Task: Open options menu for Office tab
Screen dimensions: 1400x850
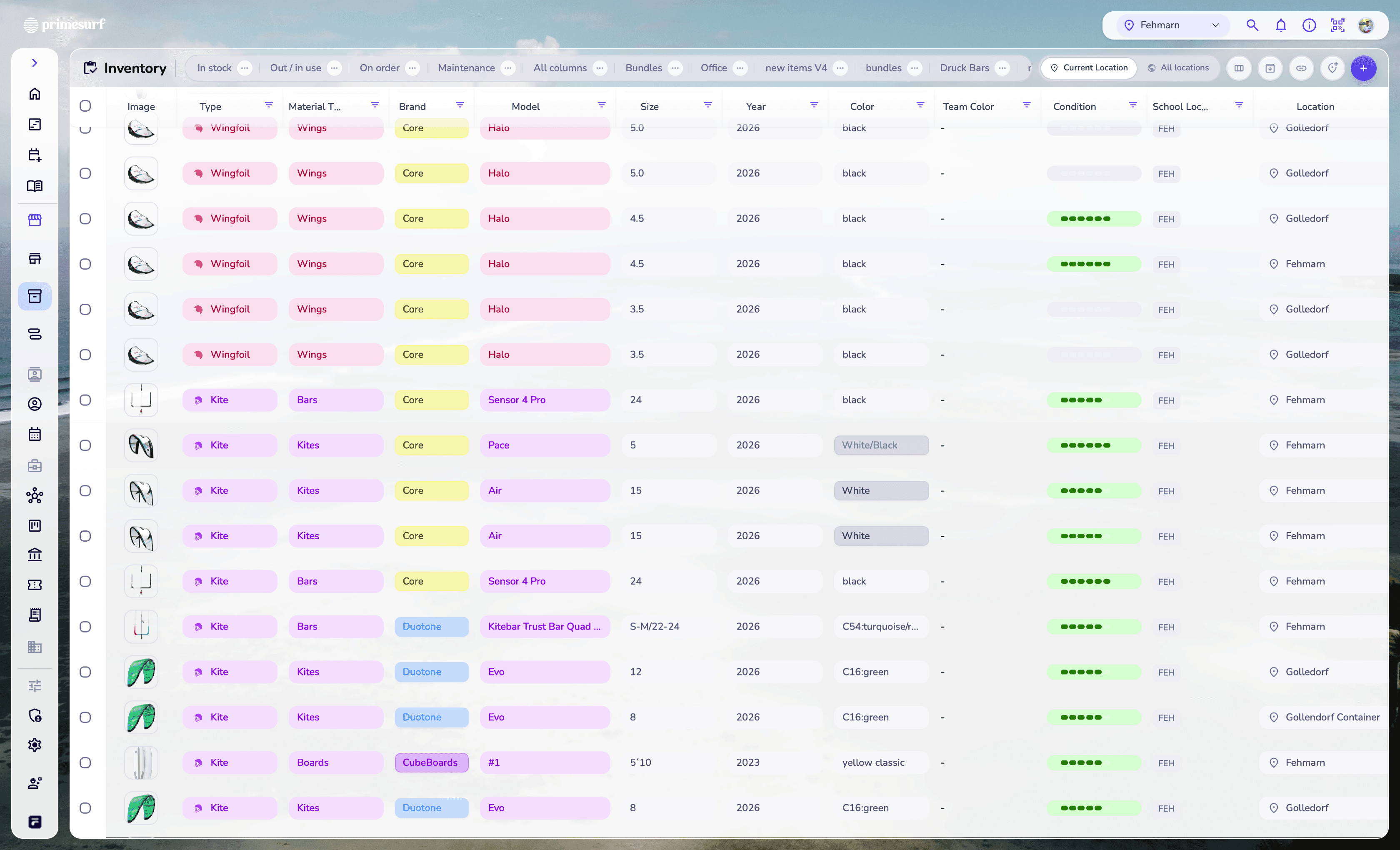Action: [x=740, y=68]
